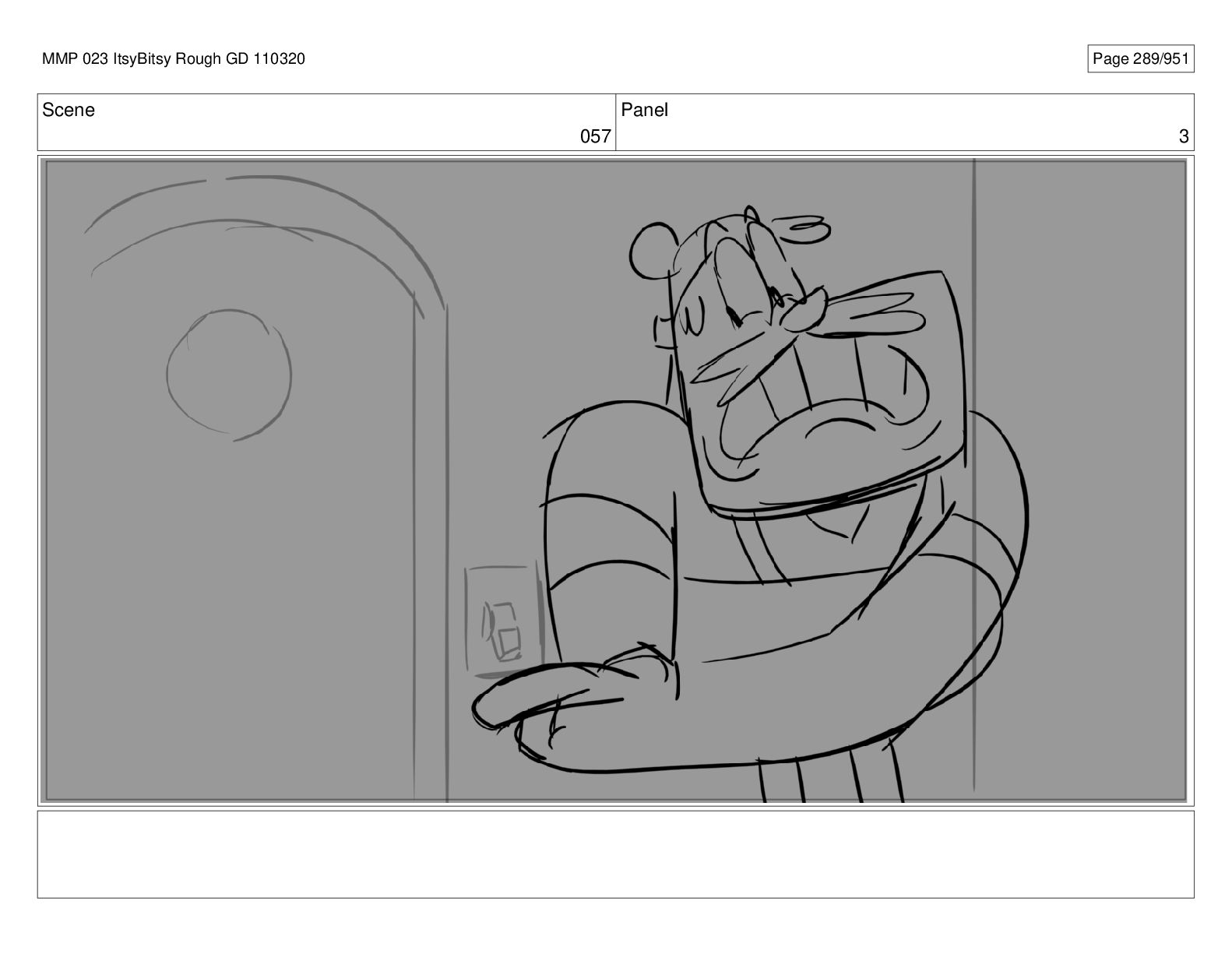The width and height of the screenshot is (1232, 954).
Task: Click the empty notes box below the panel
Action: (615, 854)
